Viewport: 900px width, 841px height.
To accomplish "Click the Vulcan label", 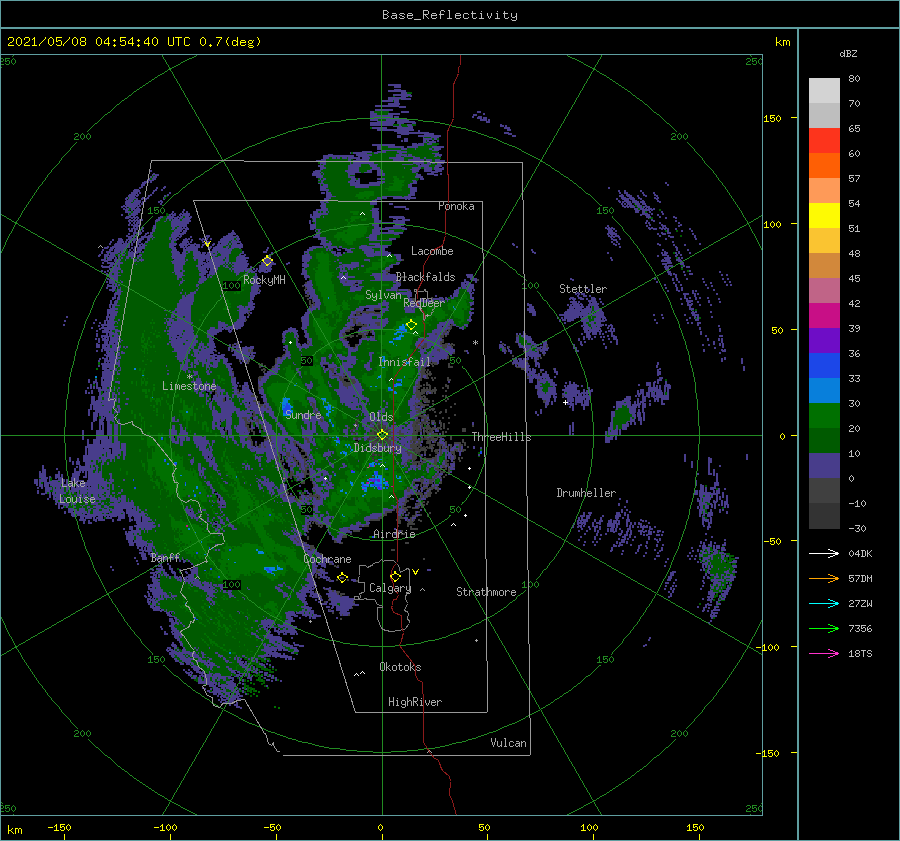I will click(x=509, y=743).
